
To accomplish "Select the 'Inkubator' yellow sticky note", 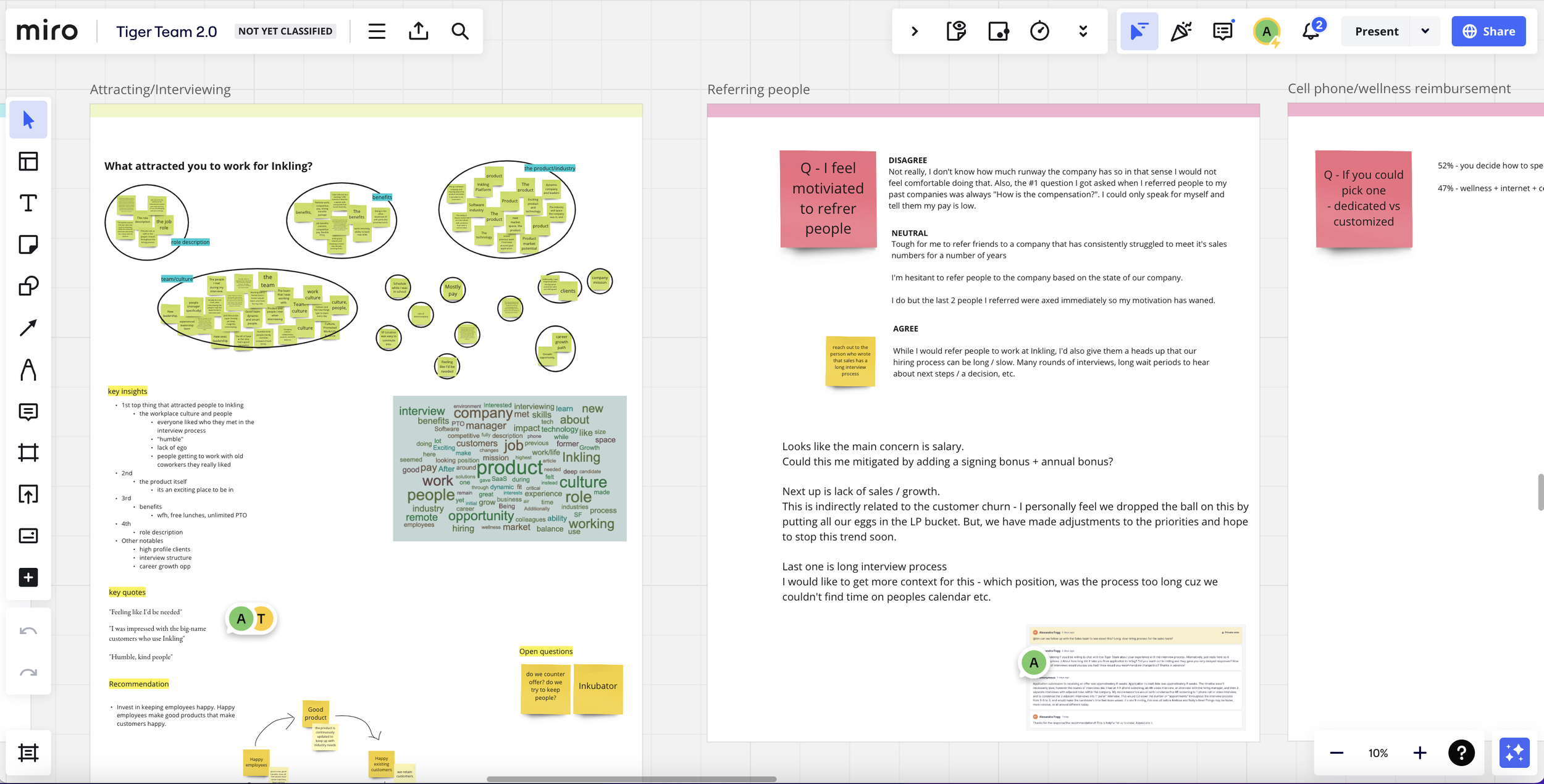I will [x=598, y=689].
